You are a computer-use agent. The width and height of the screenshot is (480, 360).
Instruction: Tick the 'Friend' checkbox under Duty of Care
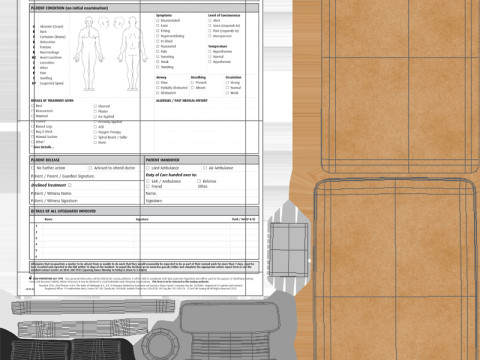148,186
